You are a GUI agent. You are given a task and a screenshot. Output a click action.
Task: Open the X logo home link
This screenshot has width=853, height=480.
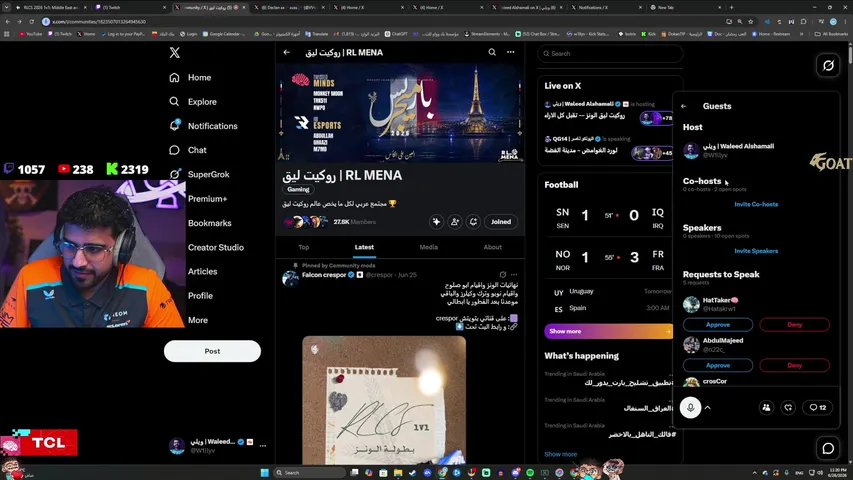[x=174, y=52]
